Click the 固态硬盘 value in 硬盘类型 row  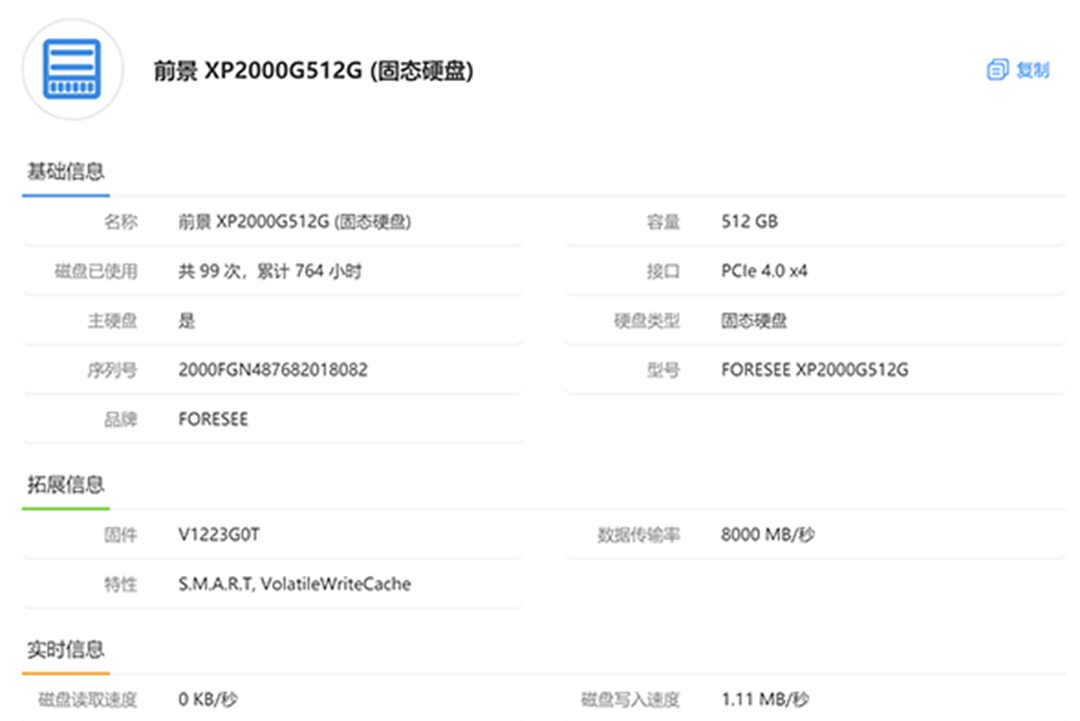tap(753, 321)
